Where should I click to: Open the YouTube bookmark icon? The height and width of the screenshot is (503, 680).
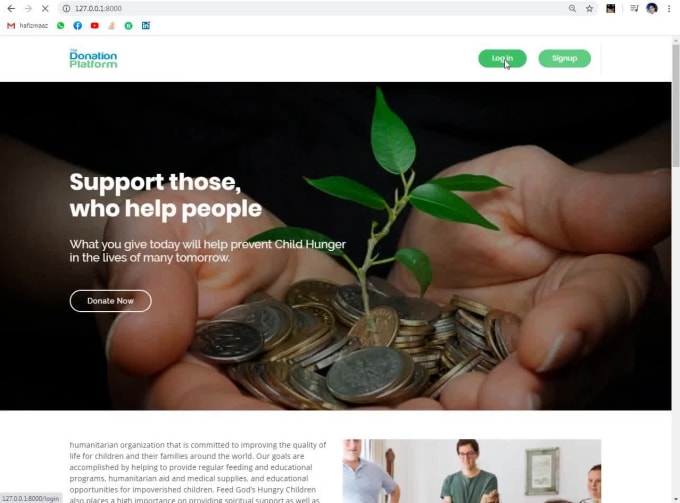click(x=95, y=26)
